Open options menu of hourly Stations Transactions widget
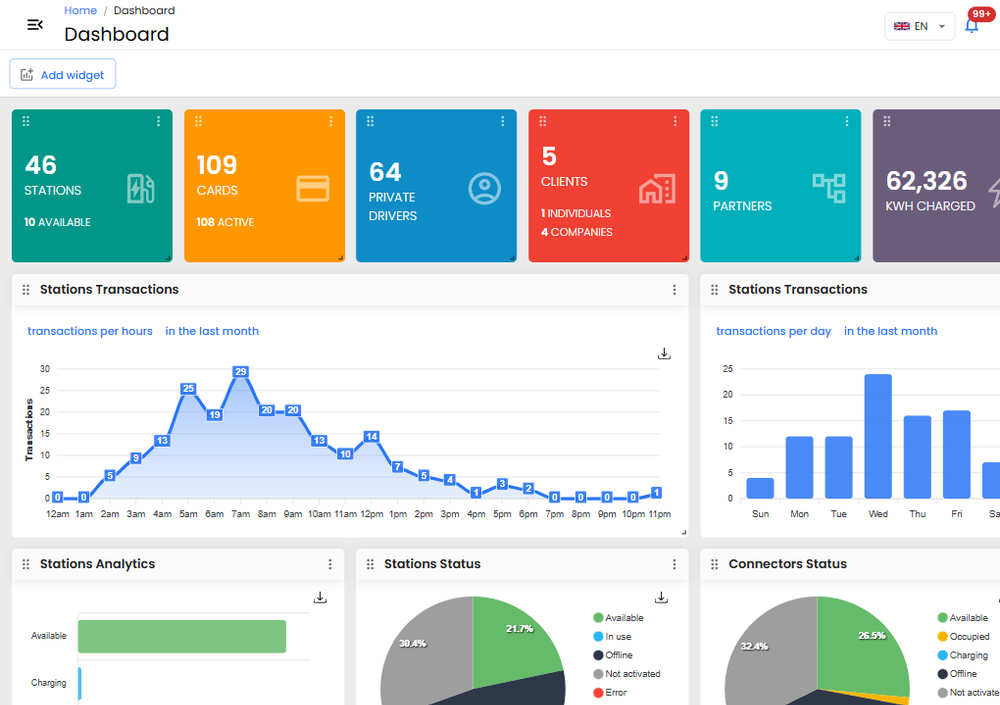This screenshot has height=705, width=1000. click(674, 290)
